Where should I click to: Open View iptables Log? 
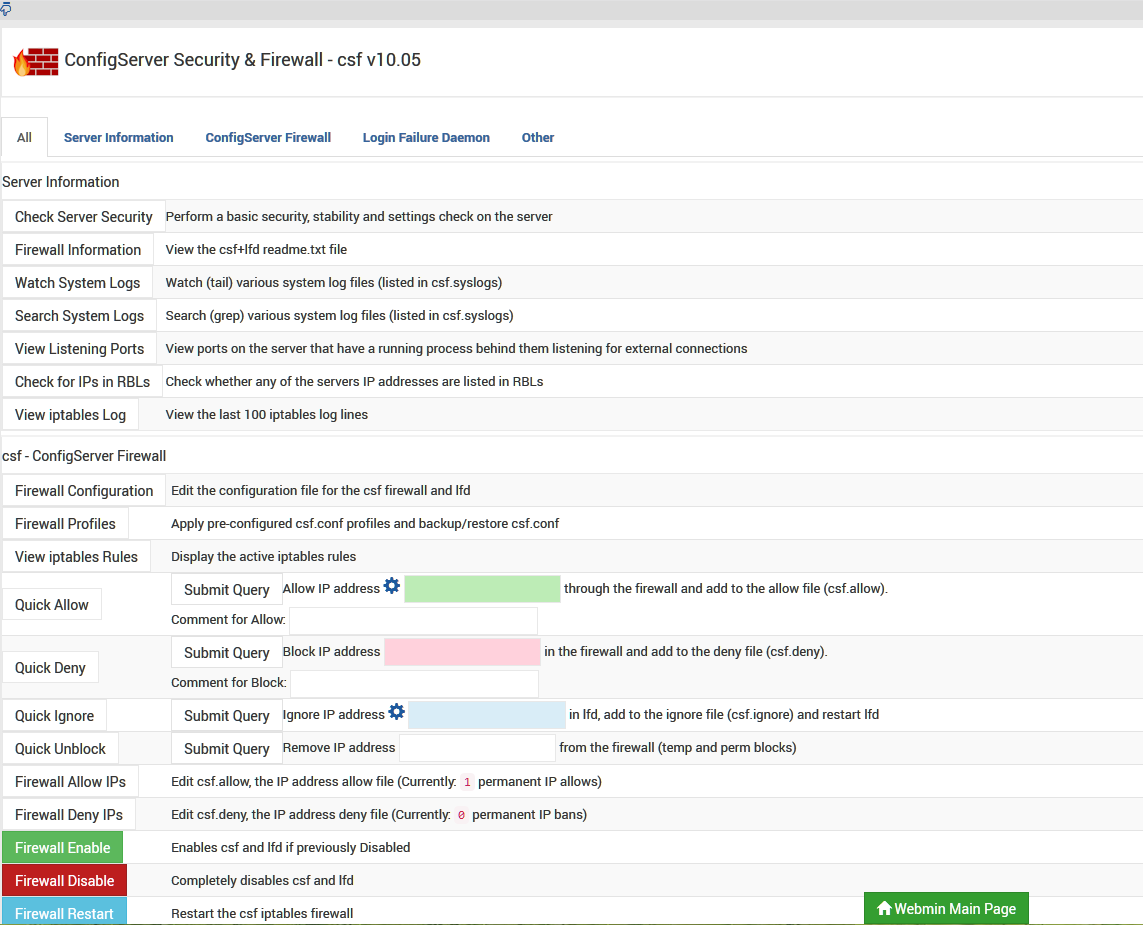[70, 414]
